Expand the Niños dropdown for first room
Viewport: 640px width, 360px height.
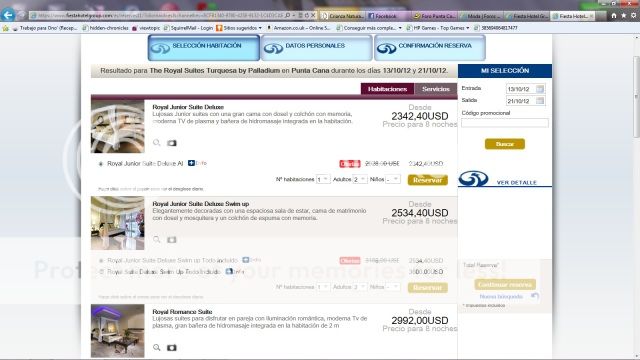[x=393, y=179]
